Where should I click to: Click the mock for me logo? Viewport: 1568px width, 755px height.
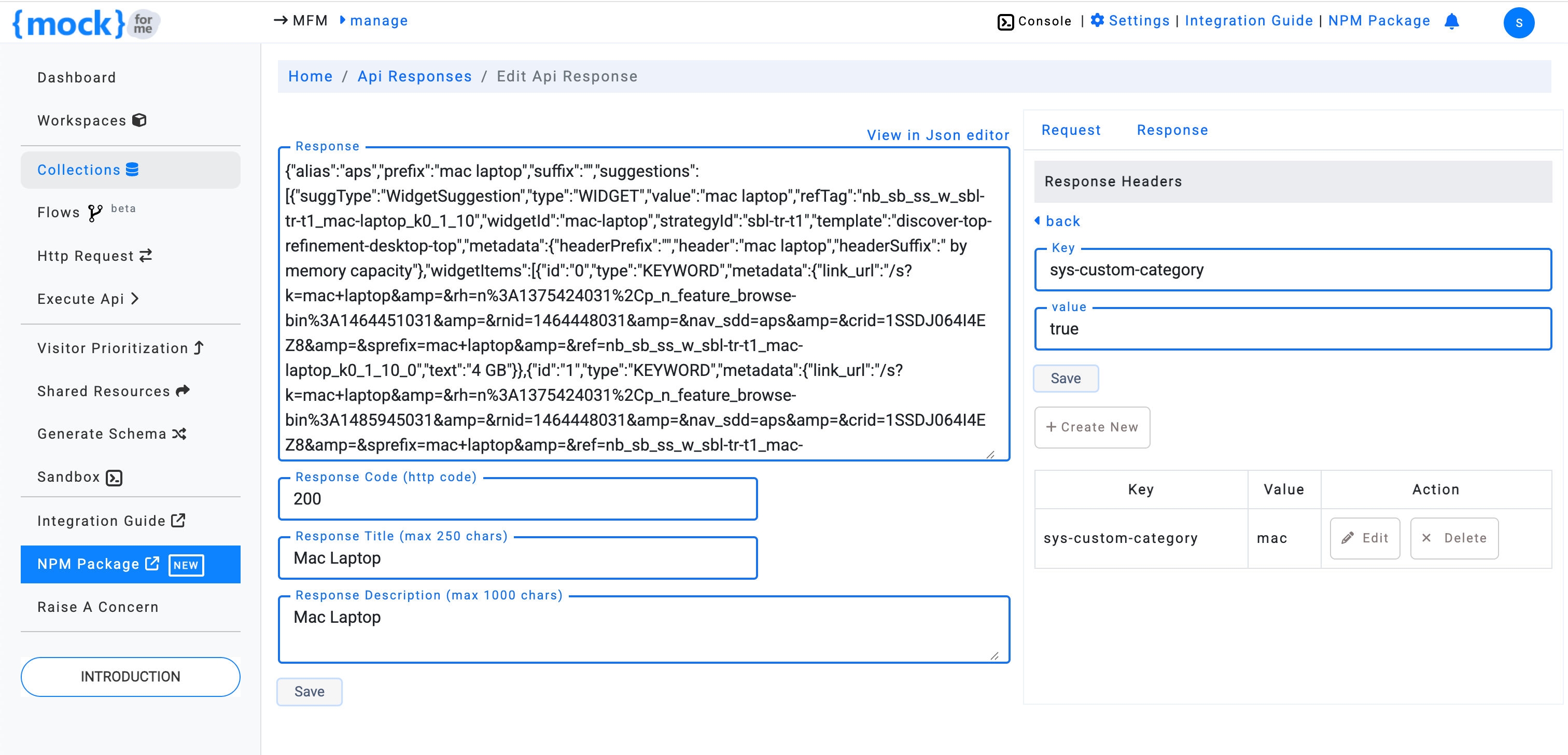tap(86, 23)
